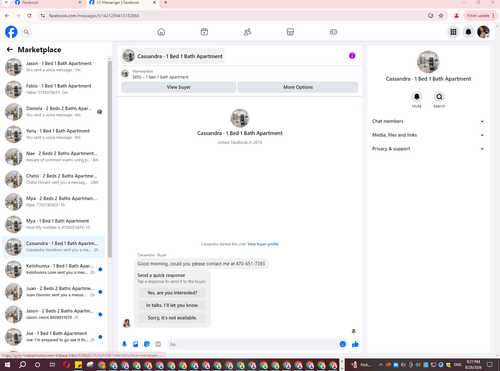Search in the Cassandra conversation
The height and width of the screenshot is (371, 500).
[439, 97]
